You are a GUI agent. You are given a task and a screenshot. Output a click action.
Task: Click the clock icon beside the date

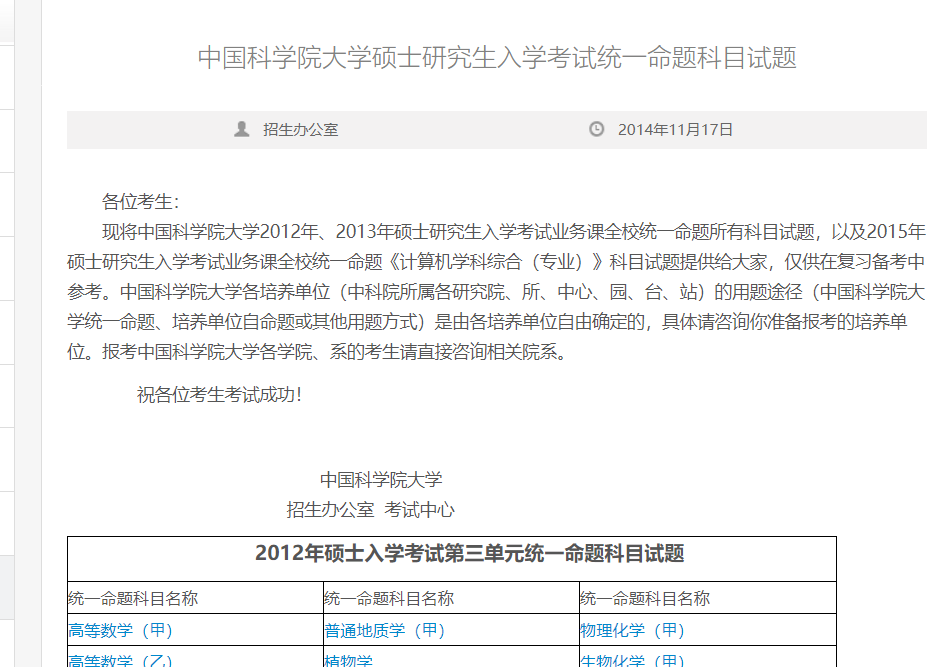pos(597,128)
